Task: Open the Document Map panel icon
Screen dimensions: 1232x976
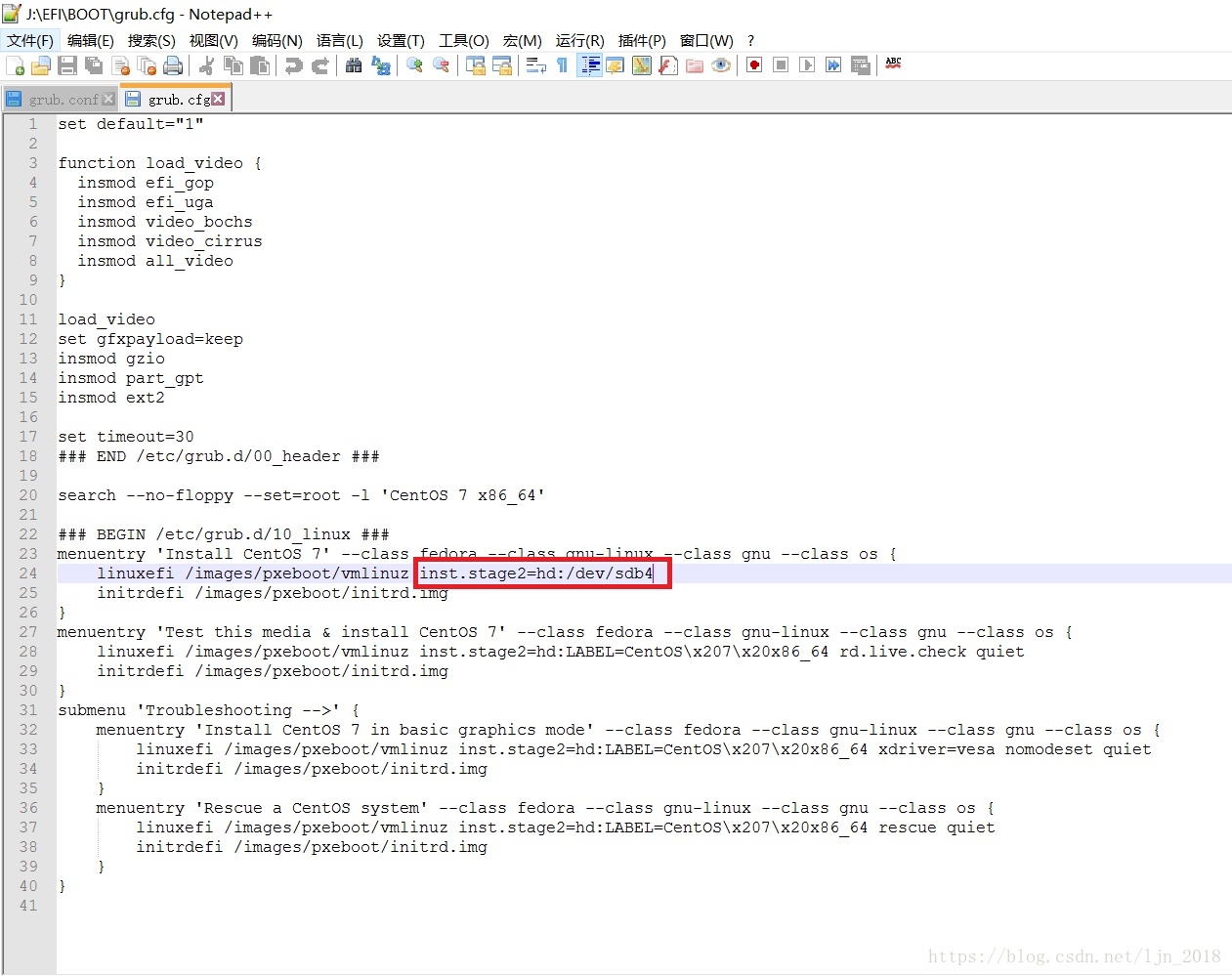Action: coord(642,65)
